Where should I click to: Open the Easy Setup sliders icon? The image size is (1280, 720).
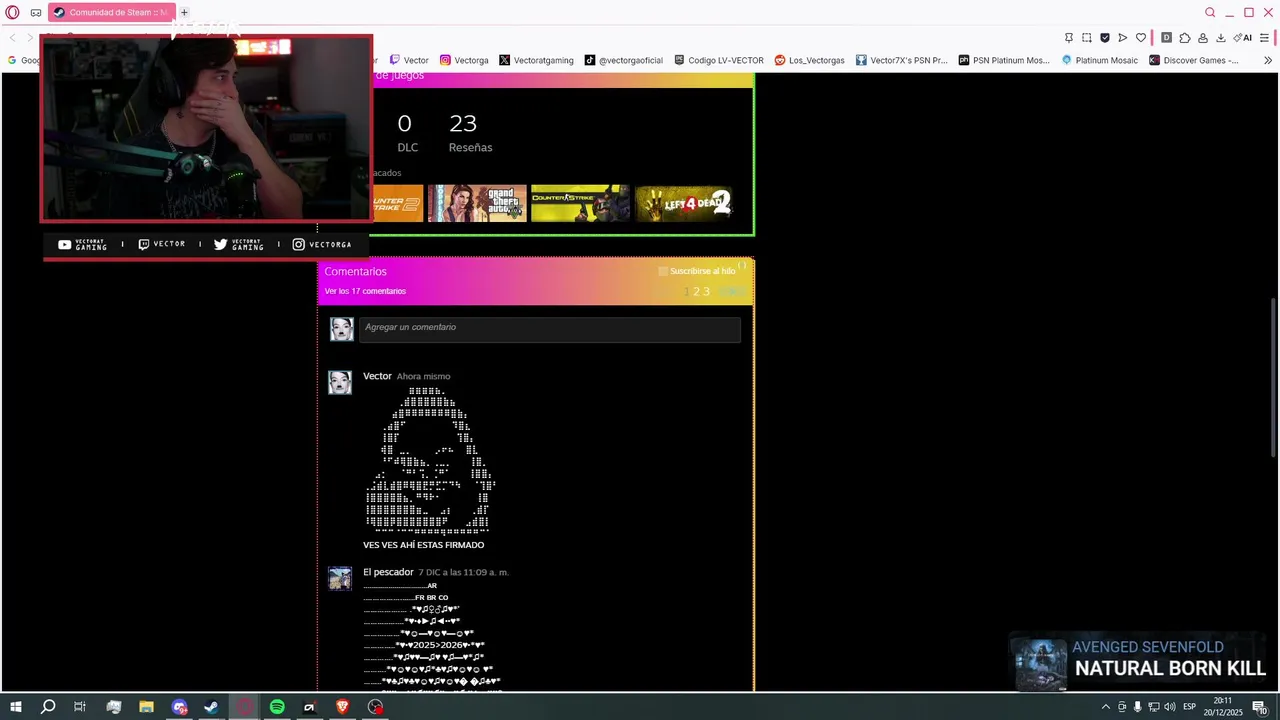click(1265, 38)
